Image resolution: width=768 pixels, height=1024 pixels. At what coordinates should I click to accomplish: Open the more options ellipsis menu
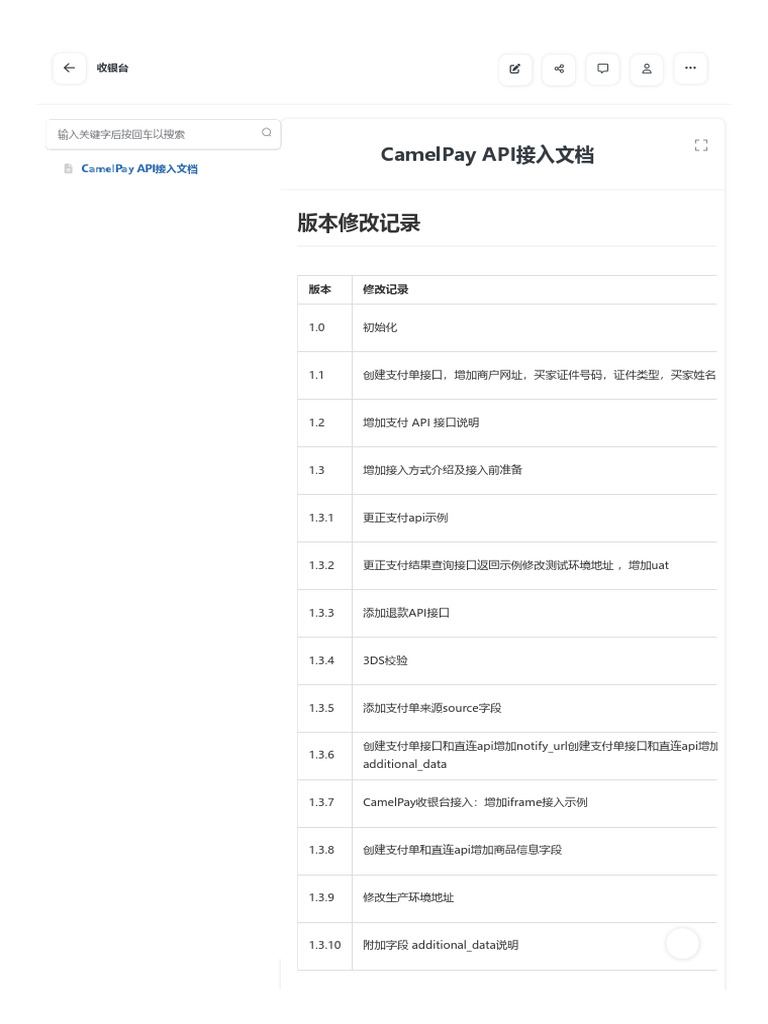(690, 69)
